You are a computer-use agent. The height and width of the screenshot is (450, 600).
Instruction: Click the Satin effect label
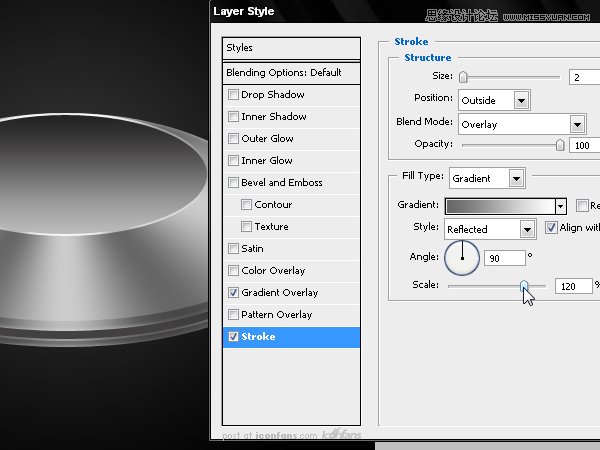pos(254,249)
